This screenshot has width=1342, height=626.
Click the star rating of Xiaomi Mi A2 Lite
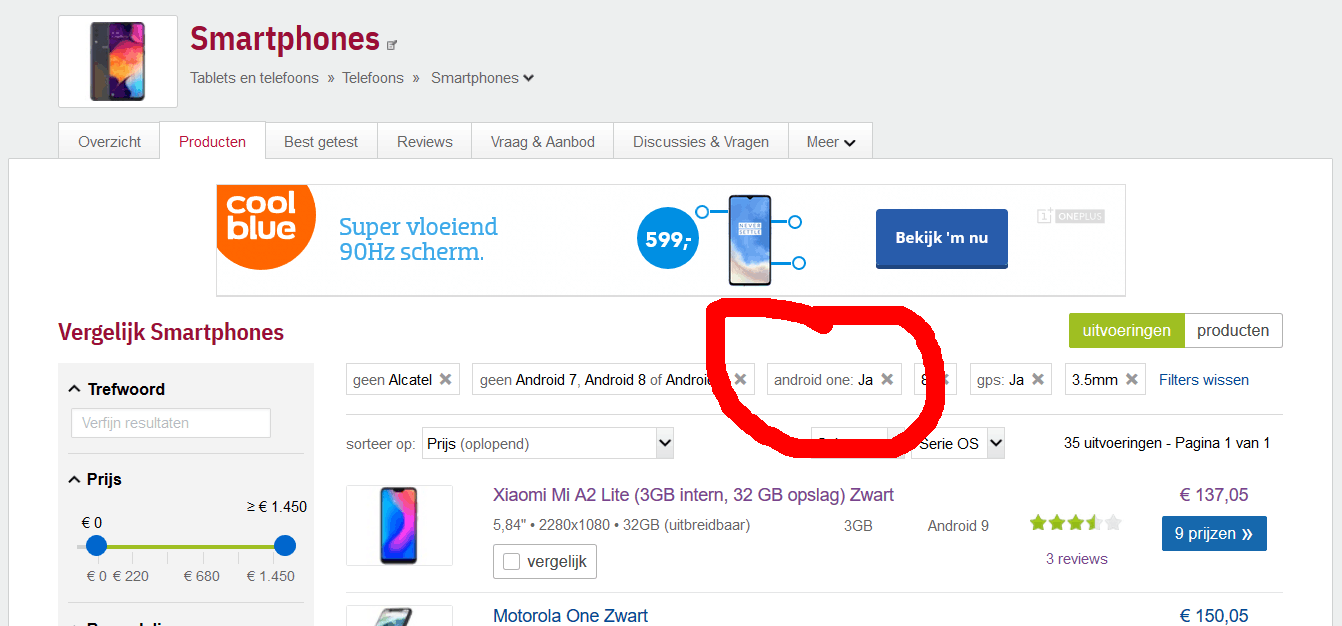[1076, 522]
